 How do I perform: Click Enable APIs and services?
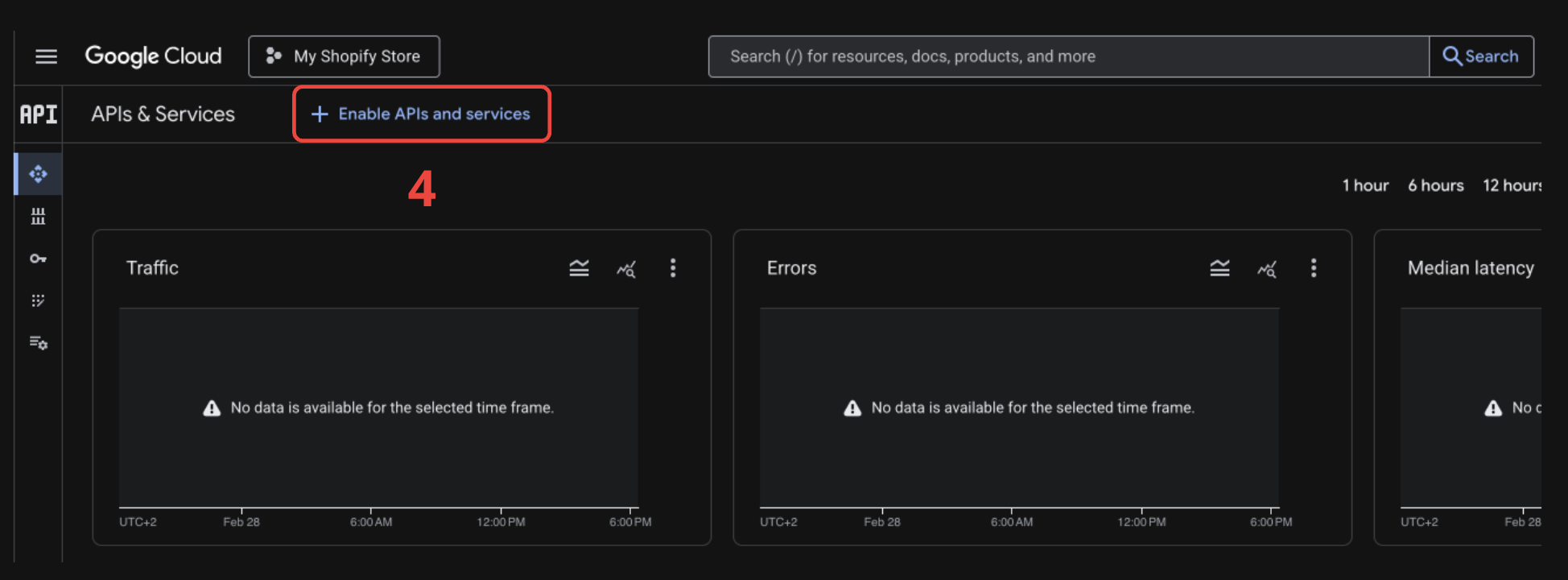click(421, 114)
